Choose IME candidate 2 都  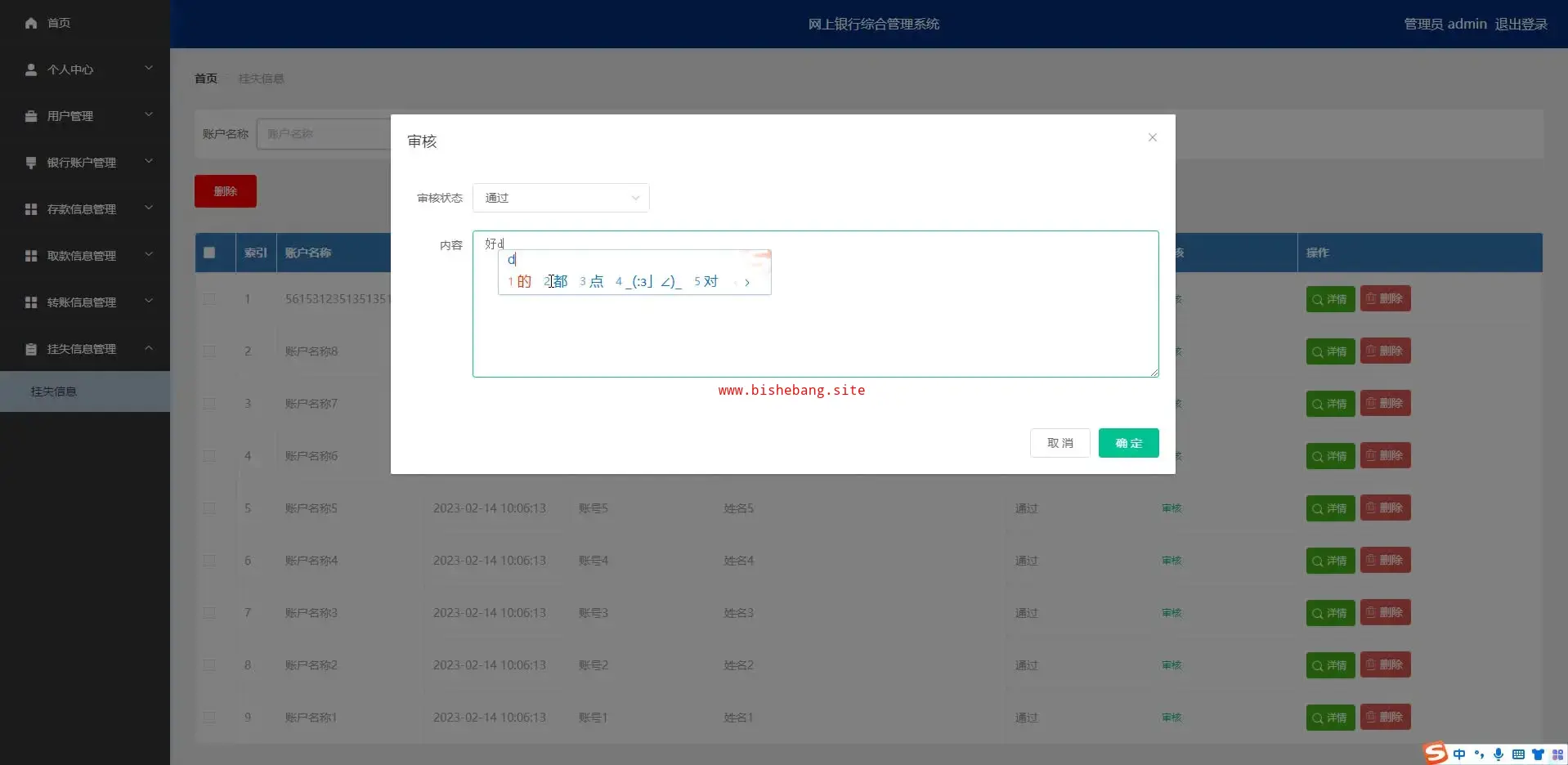point(556,282)
